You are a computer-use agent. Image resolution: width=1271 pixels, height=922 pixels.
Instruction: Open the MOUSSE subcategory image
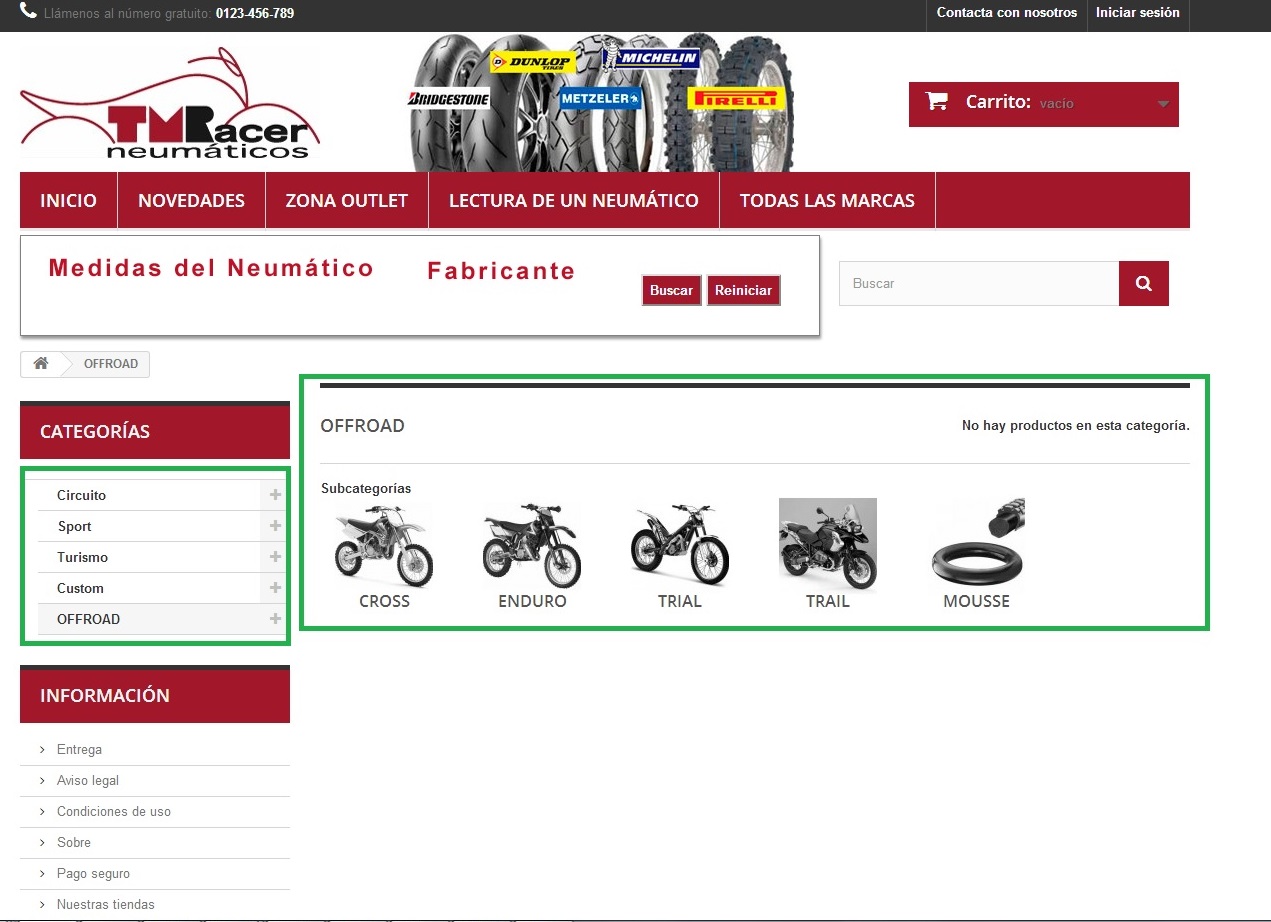point(977,545)
